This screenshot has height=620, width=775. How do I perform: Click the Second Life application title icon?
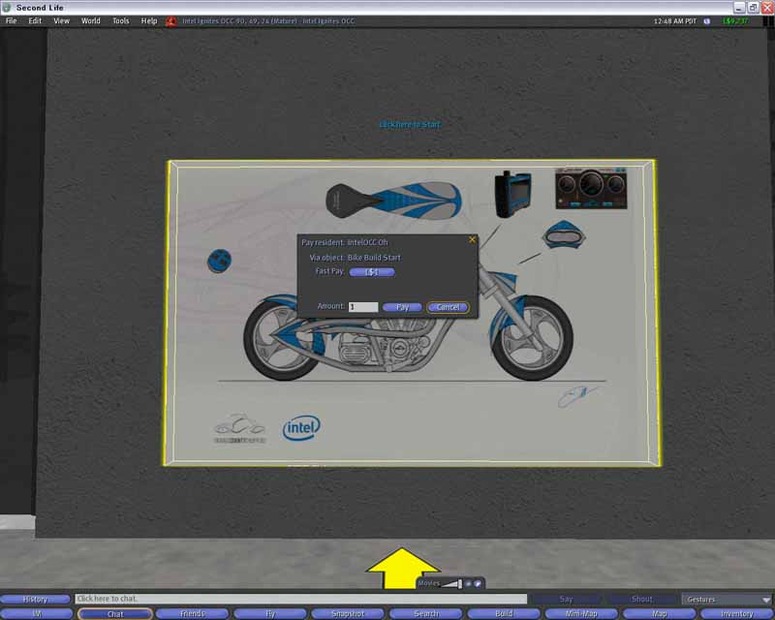click(6, 7)
